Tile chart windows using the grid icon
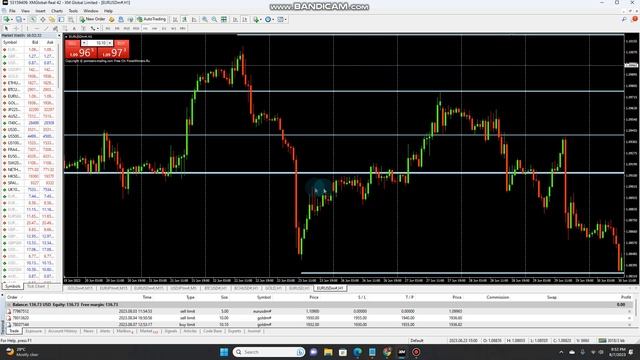The height and width of the screenshot is (360, 640). click(224, 19)
